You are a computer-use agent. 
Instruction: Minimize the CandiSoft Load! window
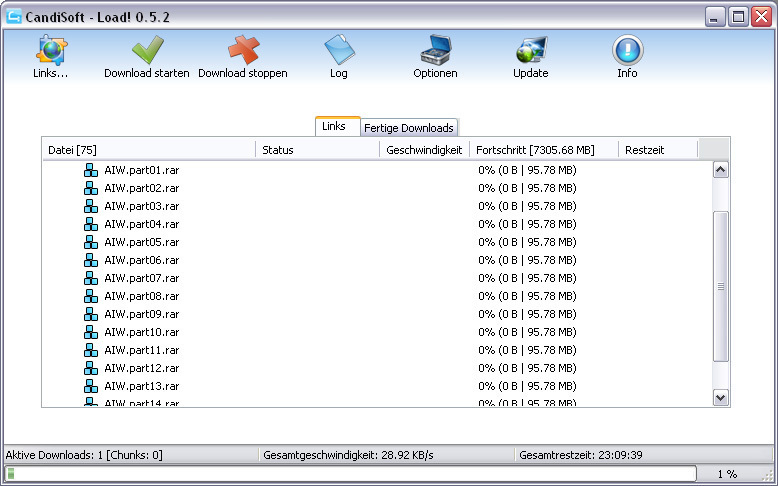tap(714, 17)
